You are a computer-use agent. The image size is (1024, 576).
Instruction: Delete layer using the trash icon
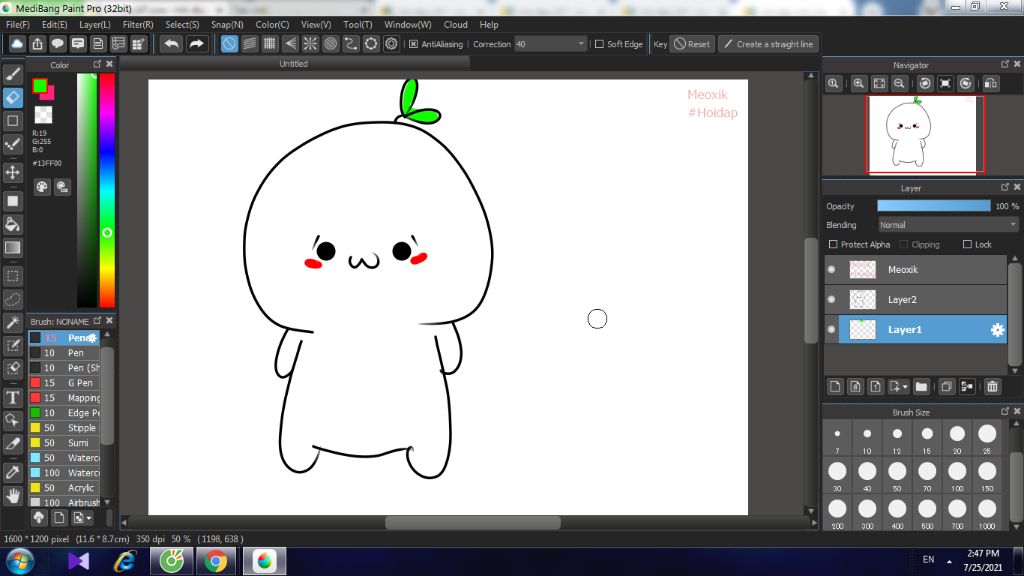(992, 386)
